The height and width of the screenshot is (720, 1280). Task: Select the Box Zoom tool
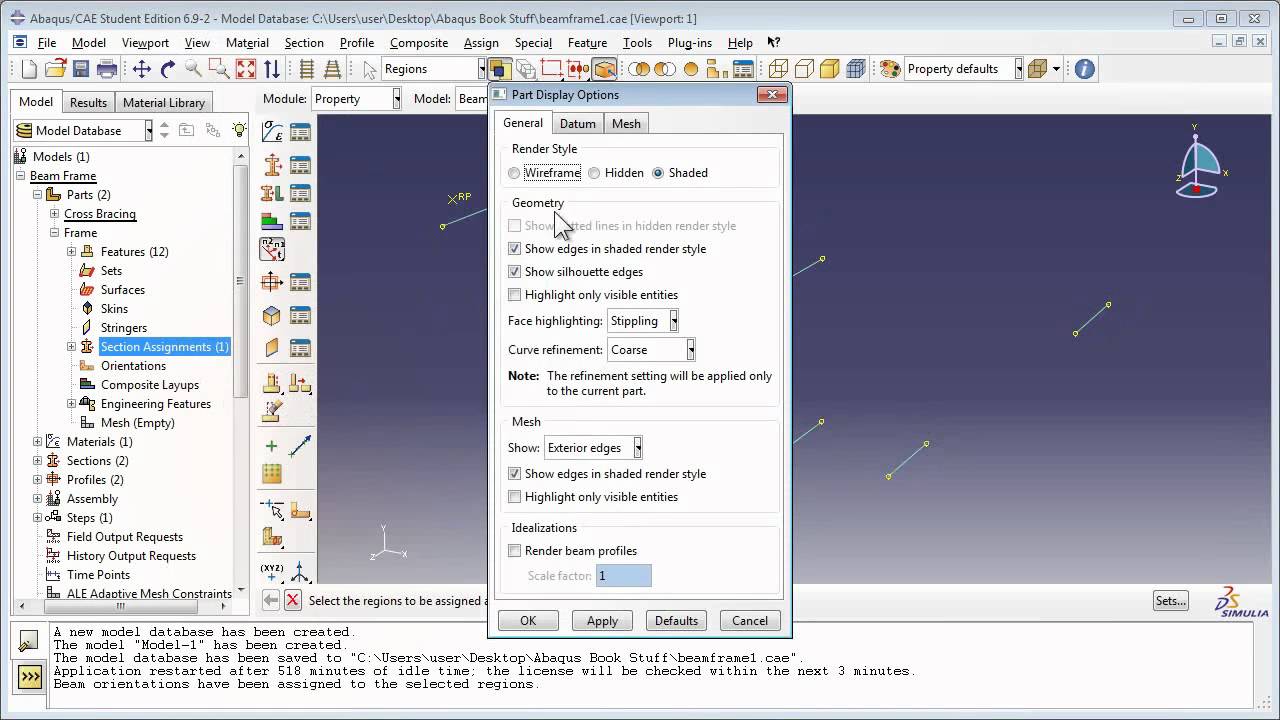pos(220,69)
